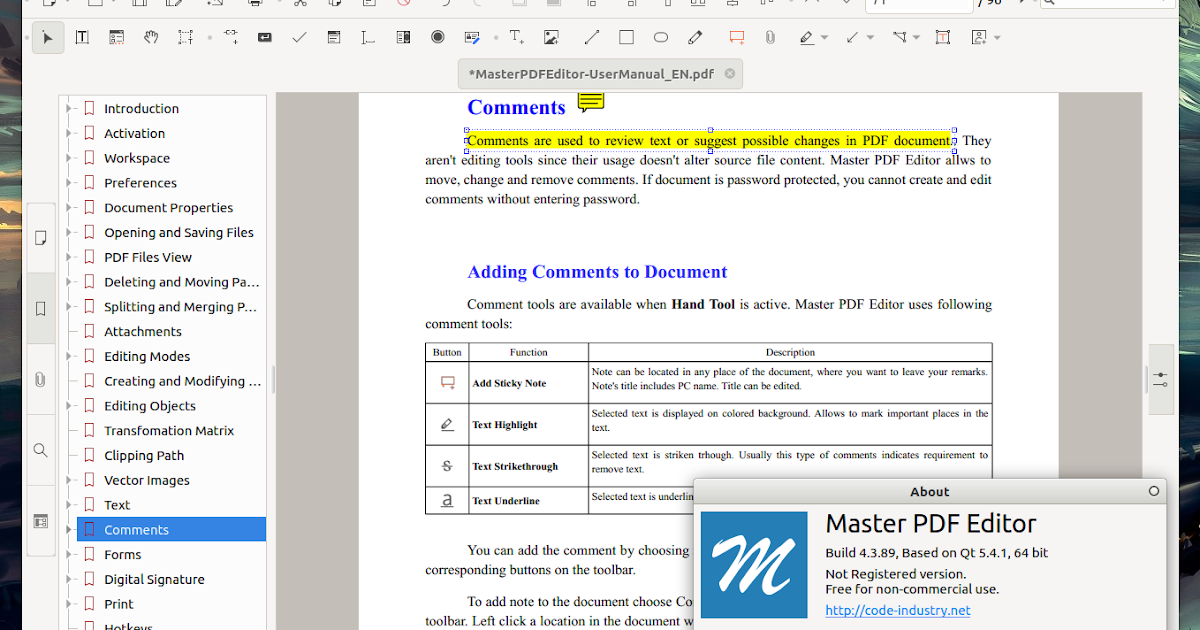Open the Transfomation Matrix bookmark
This screenshot has width=1200, height=630.
pyautogui.click(x=169, y=431)
